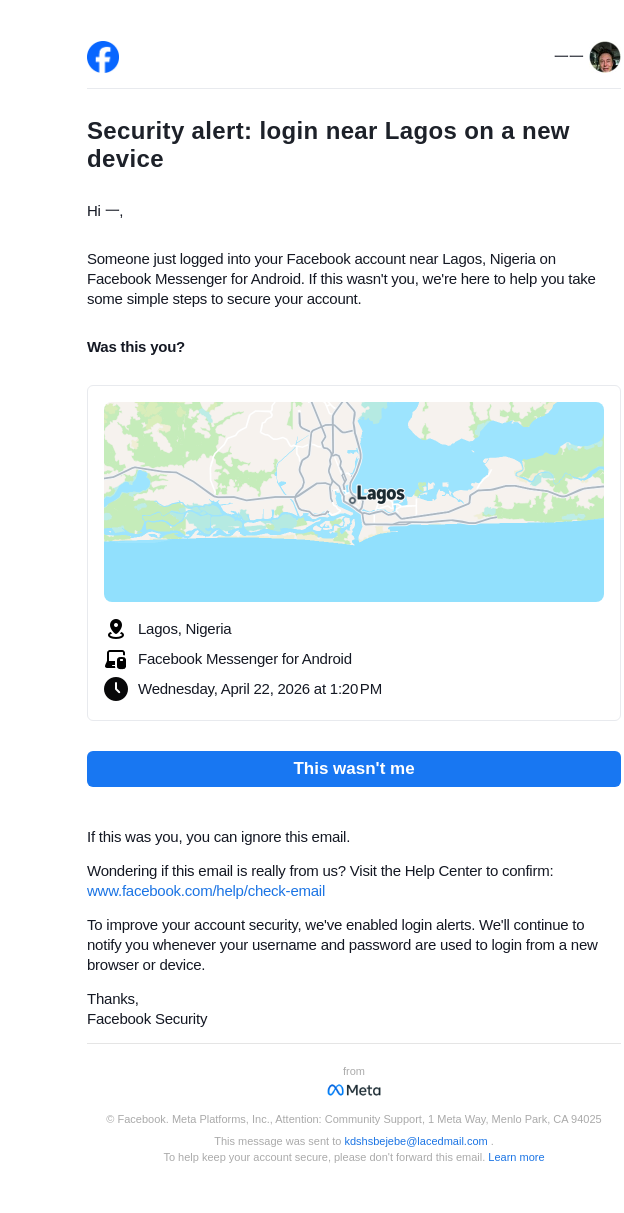Click the Meta logo in footer

coord(354,1090)
